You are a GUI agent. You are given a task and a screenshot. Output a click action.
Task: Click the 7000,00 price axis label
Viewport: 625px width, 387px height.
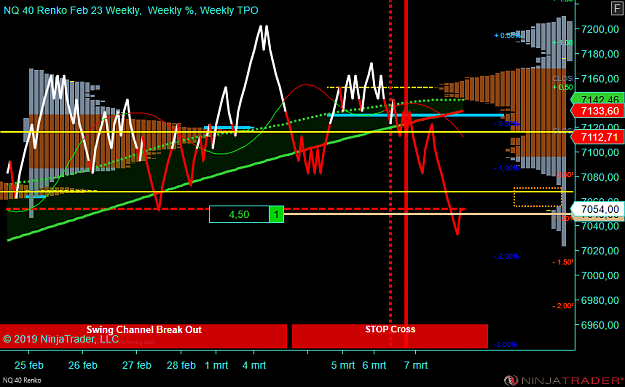tap(600, 275)
